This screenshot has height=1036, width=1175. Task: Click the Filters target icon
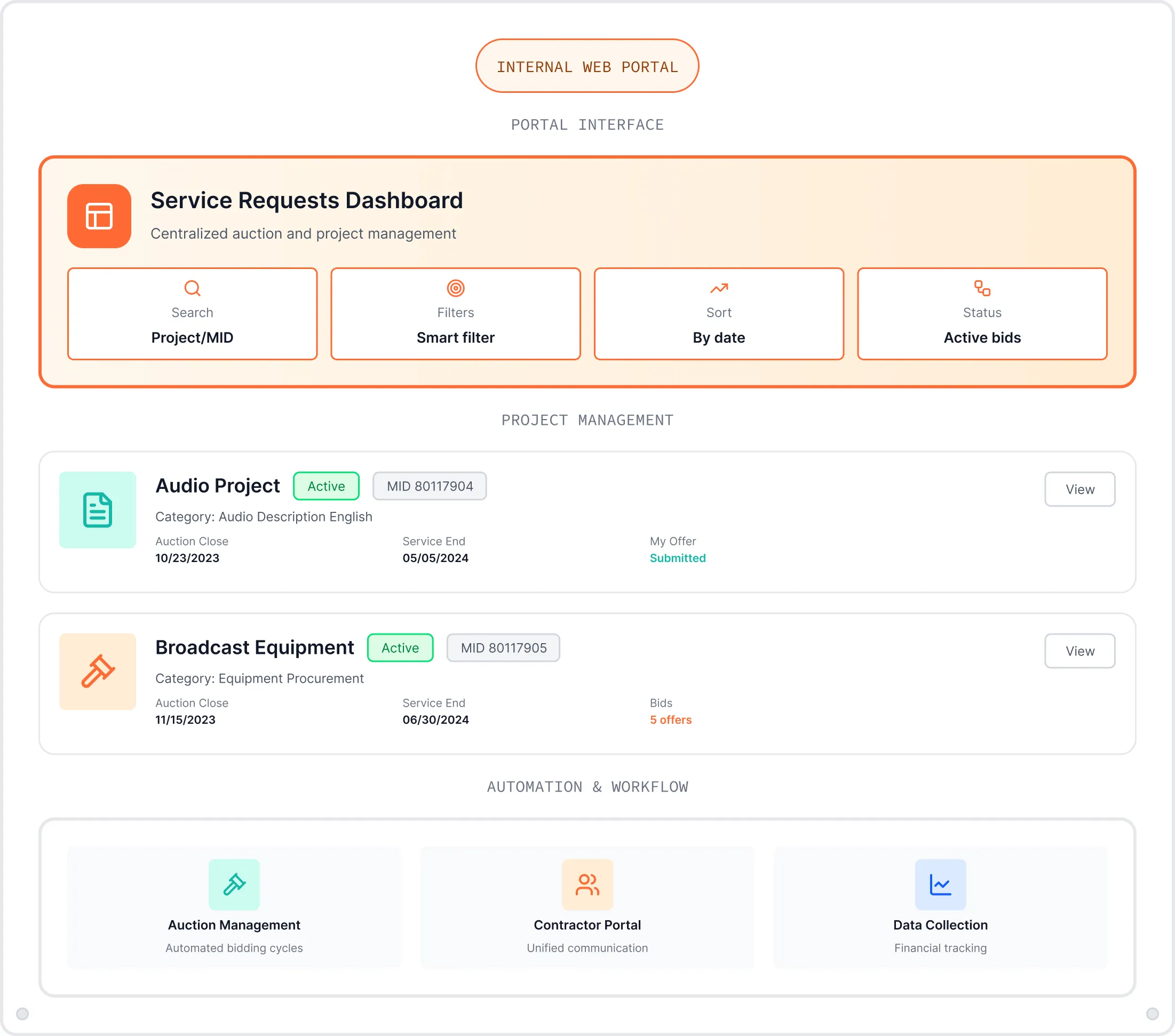tap(455, 288)
